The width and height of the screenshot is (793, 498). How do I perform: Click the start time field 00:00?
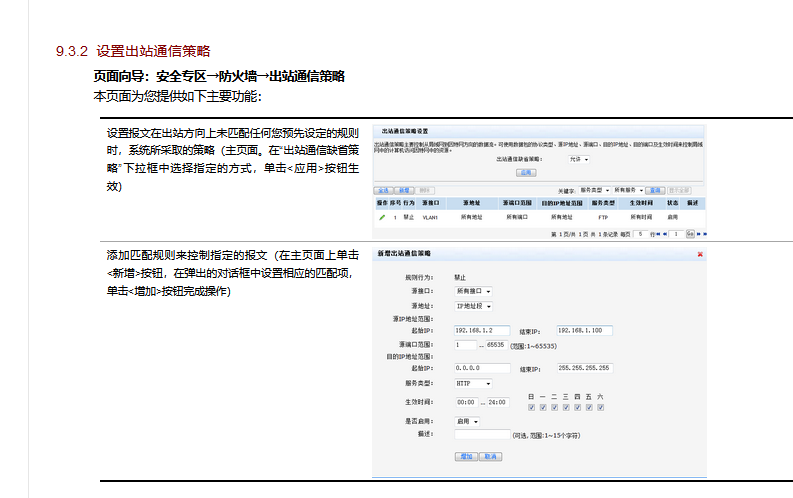pos(466,402)
